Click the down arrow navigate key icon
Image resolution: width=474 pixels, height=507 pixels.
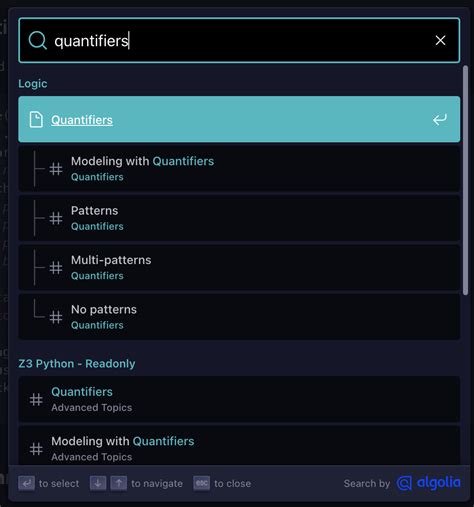[98, 483]
